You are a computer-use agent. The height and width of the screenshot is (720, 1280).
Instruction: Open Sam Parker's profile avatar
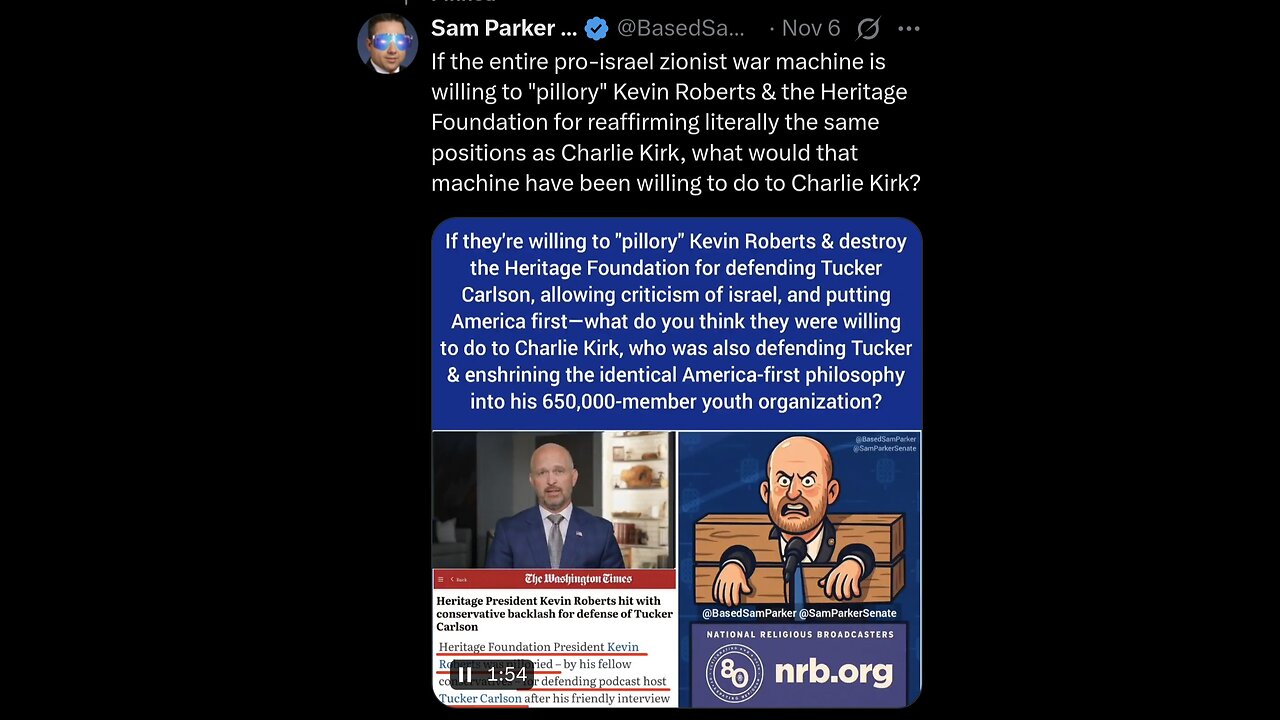(388, 44)
